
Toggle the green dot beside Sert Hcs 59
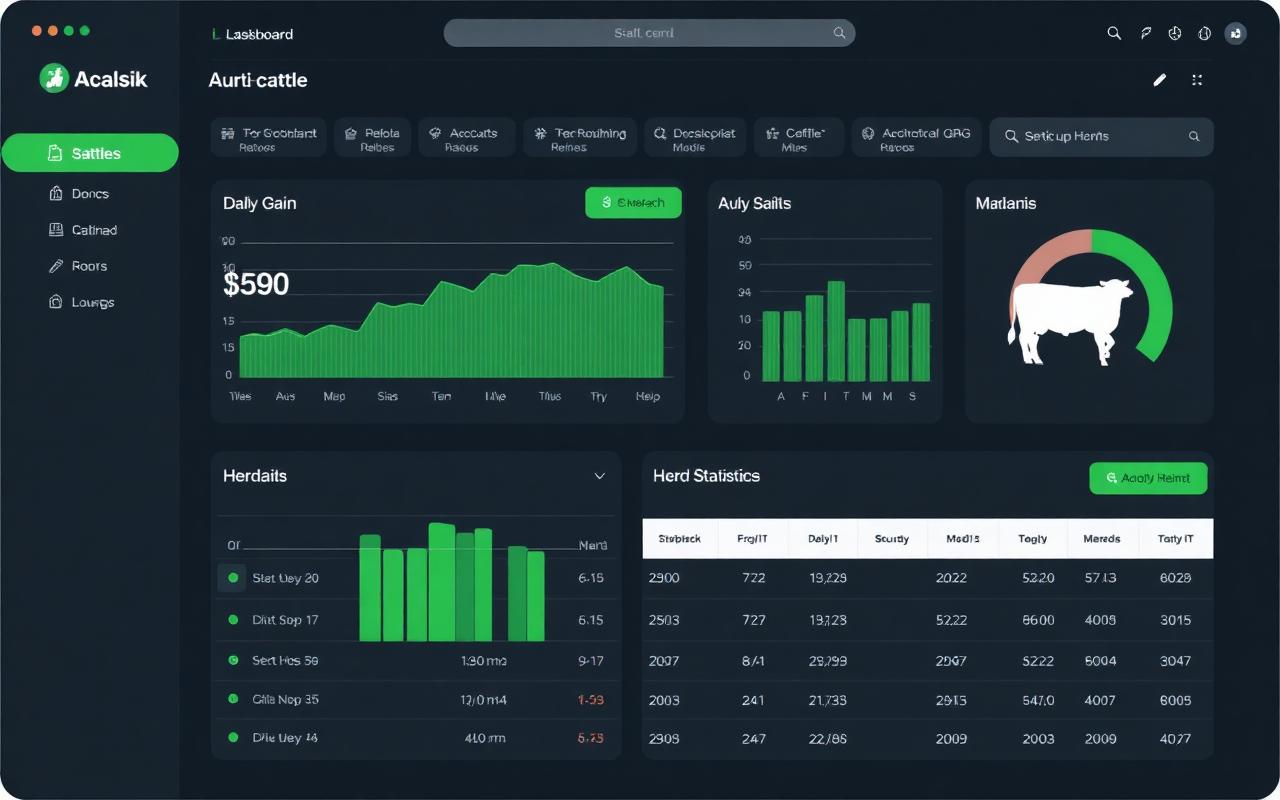tap(233, 660)
